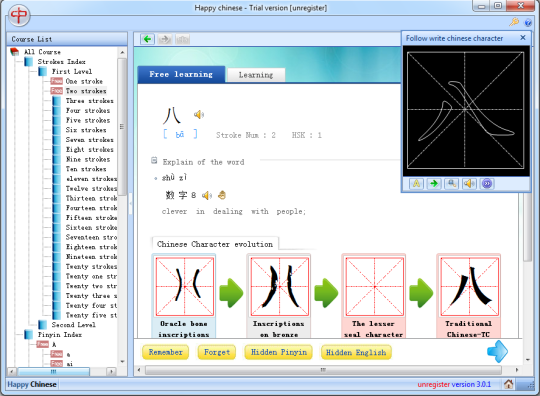Click green arrow in follow-write toolbar
Image resolution: width=540 pixels, height=396 pixels.
[434, 184]
